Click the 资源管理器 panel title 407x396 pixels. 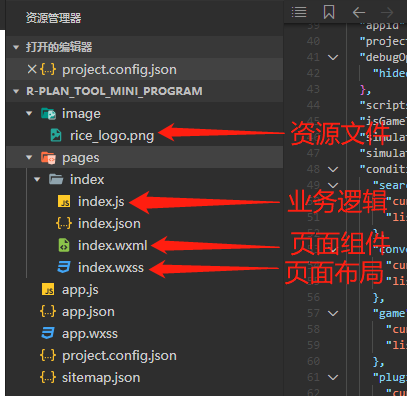coord(54,18)
